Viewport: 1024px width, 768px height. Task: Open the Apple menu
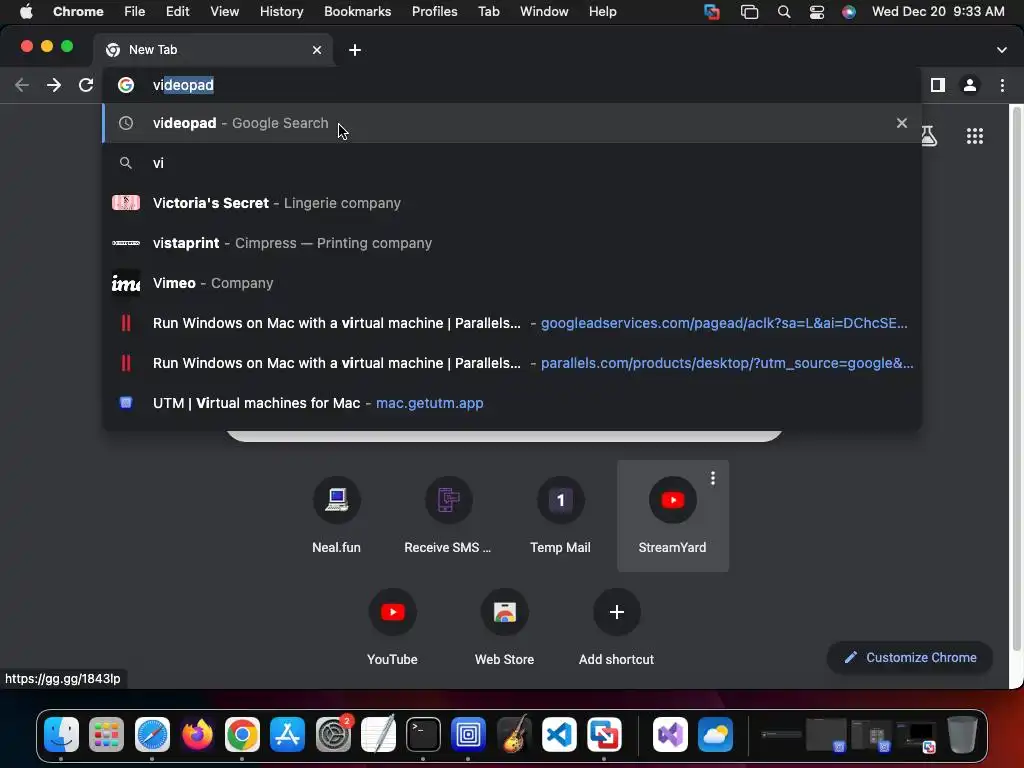(x=26, y=11)
